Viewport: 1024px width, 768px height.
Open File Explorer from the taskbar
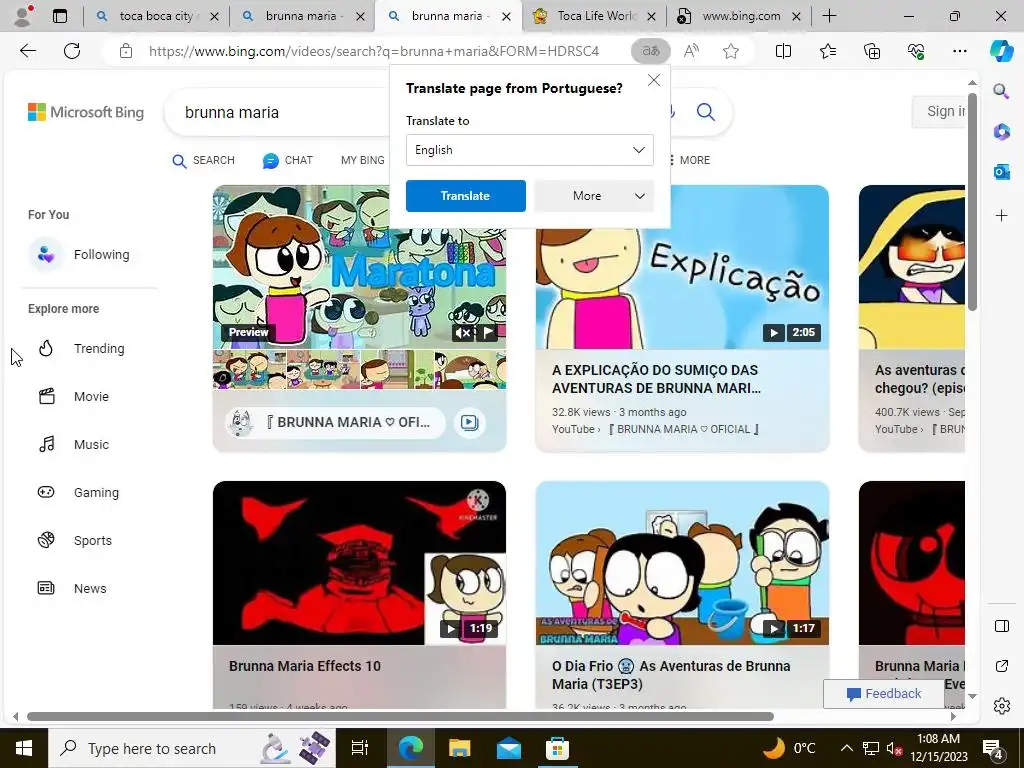(x=459, y=748)
